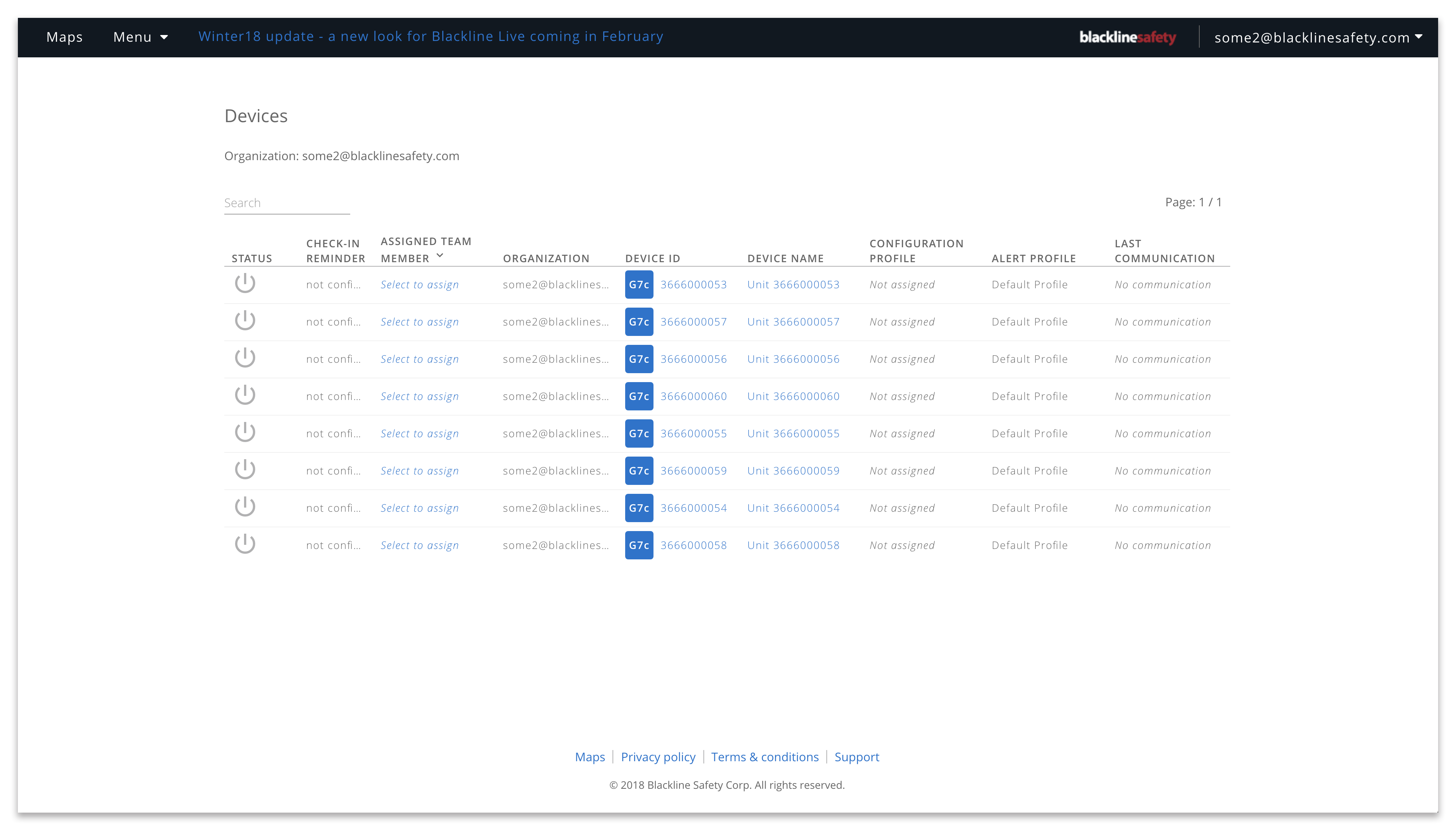Click G7c badge for device 3666000057
The width and height of the screenshot is (1456, 829).
pyautogui.click(x=639, y=322)
